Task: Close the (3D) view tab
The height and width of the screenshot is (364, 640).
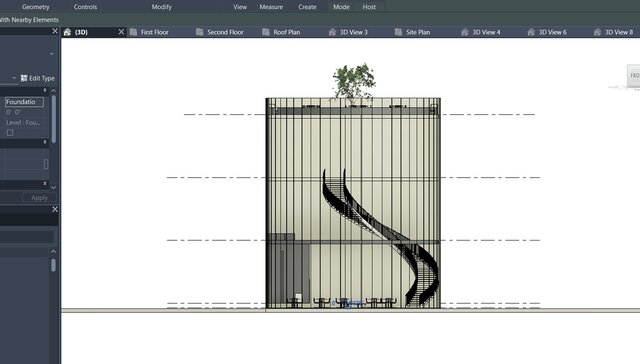Action: click(x=121, y=31)
